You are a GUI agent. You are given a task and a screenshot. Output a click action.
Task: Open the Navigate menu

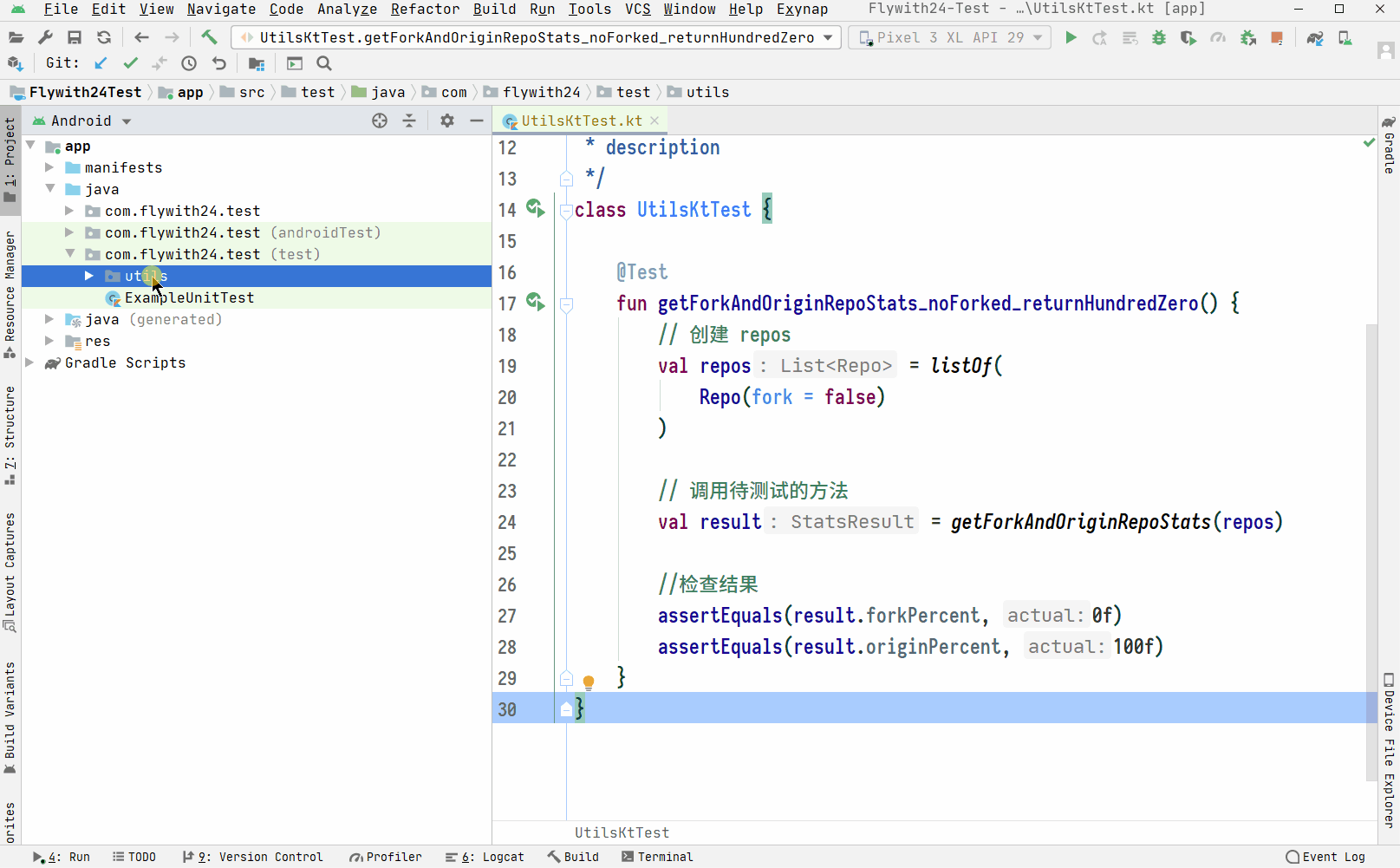221,9
